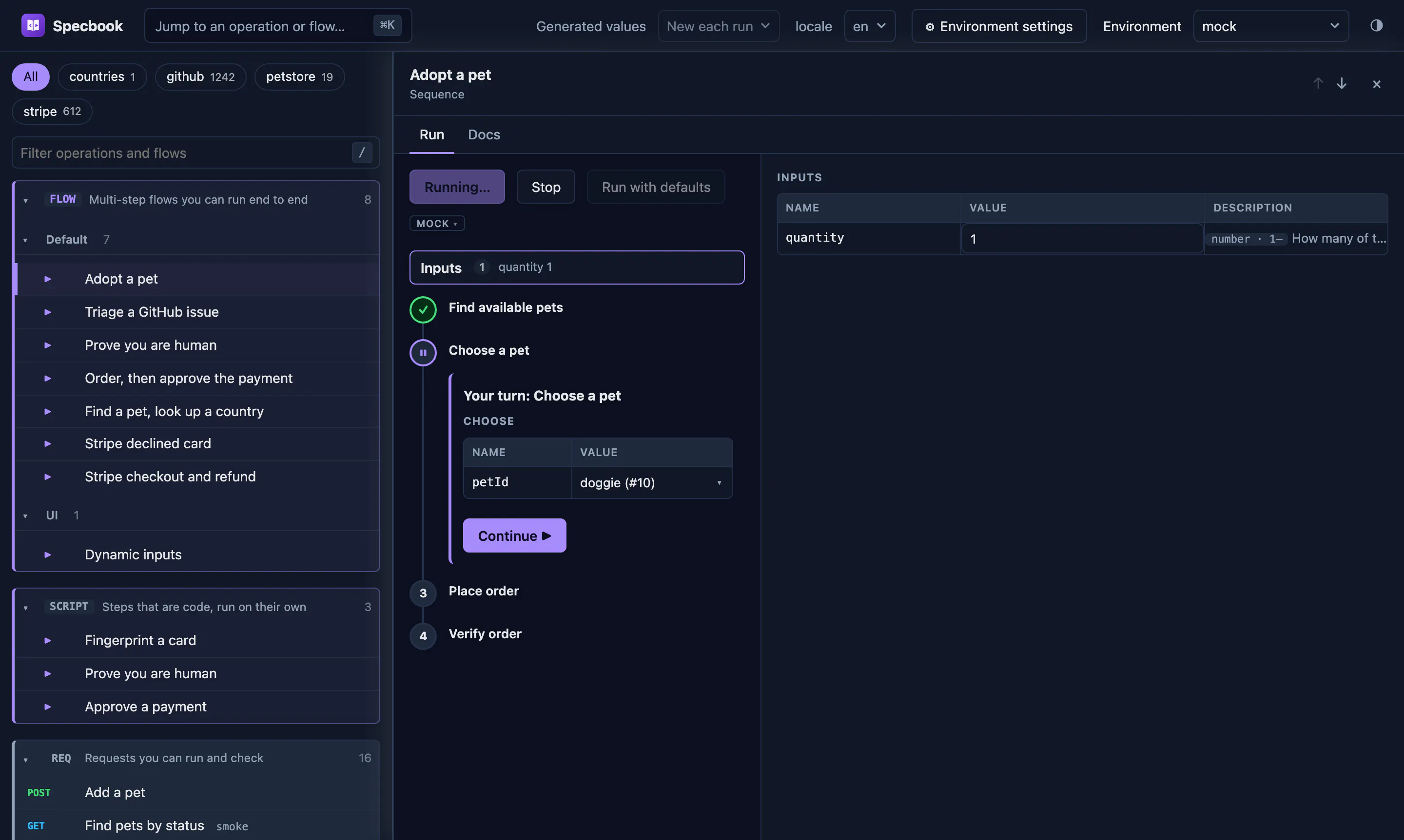Click the play icon beside Order, then approve the payment

coord(48,378)
